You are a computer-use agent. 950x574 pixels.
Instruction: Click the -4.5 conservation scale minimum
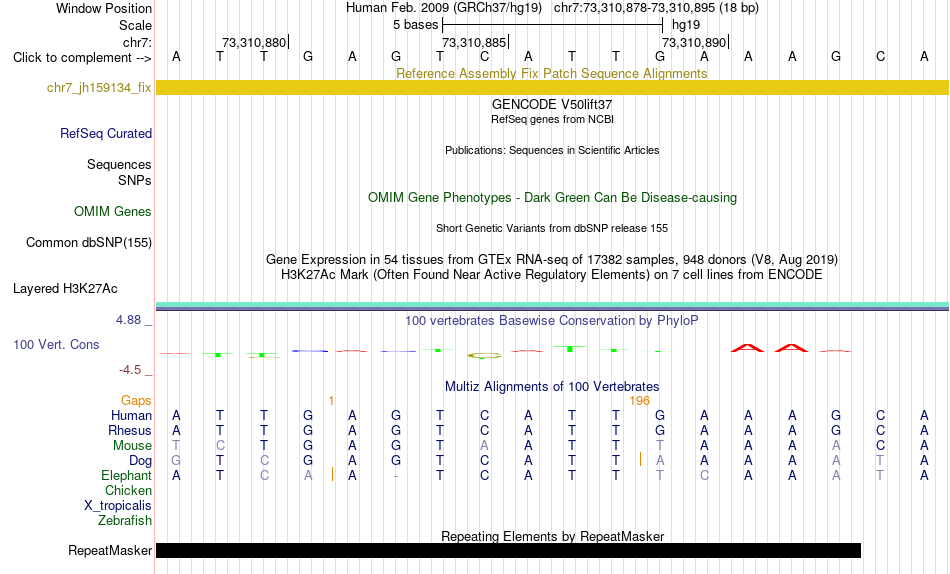coord(130,370)
